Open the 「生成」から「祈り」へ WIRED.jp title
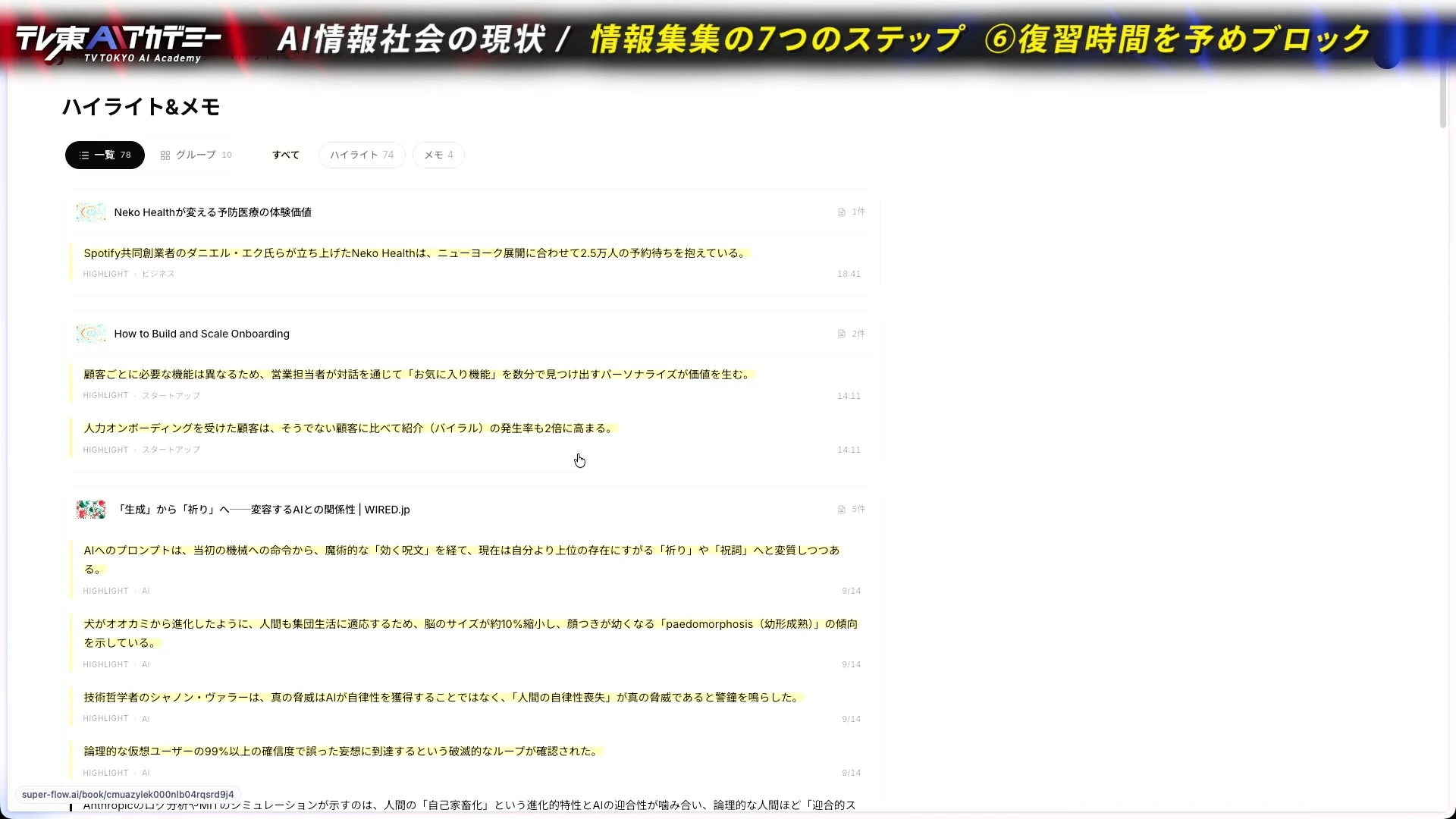1456x819 pixels. 262,510
